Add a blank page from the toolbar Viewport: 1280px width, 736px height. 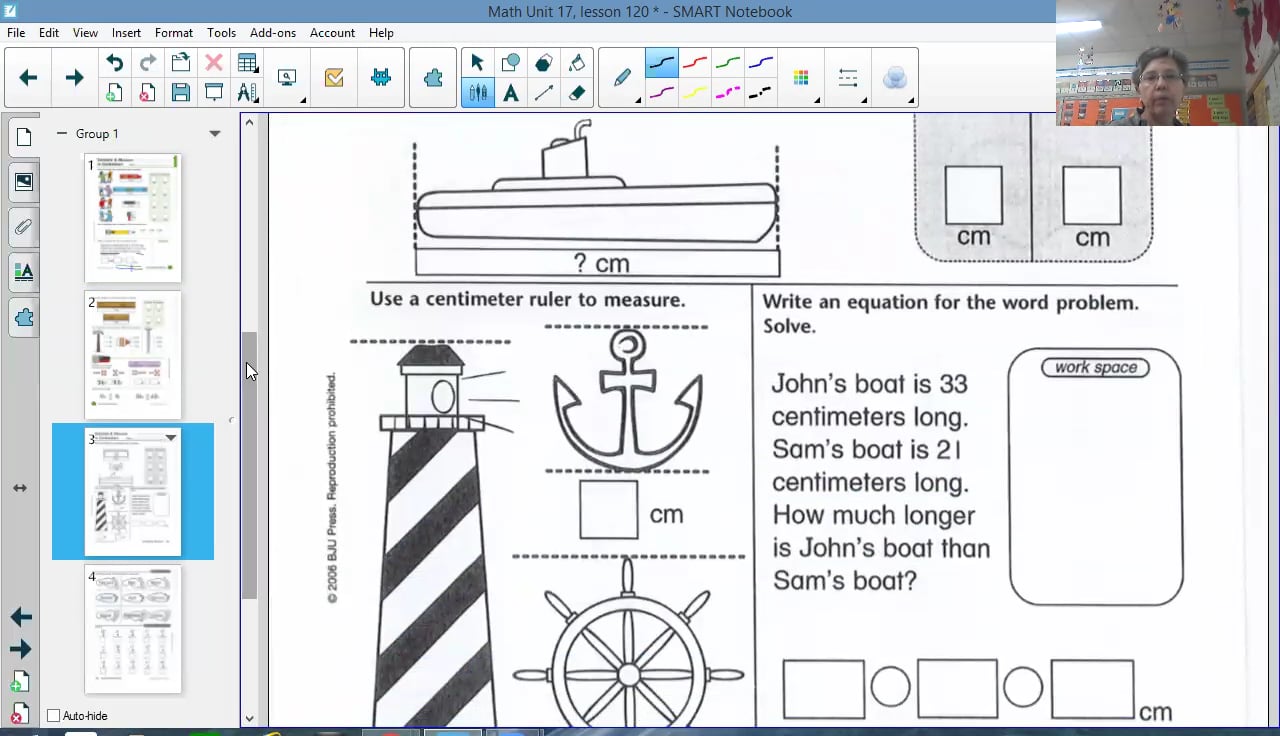pos(115,93)
